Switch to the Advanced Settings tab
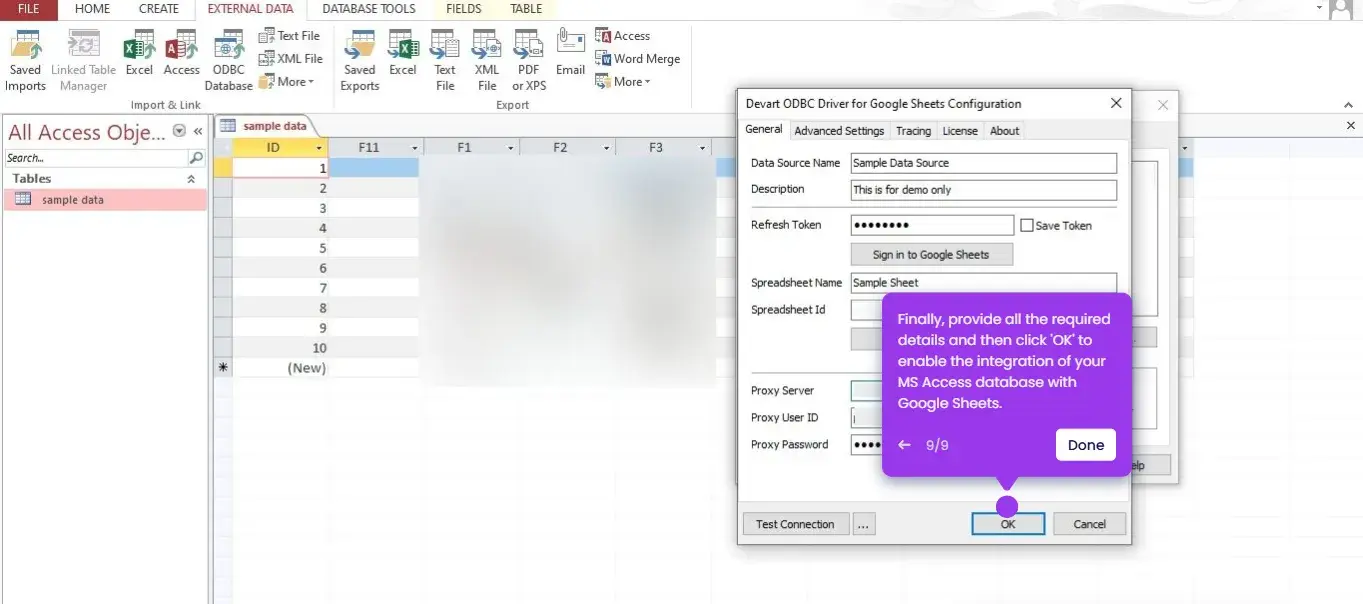This screenshot has width=1363, height=604. [839, 131]
